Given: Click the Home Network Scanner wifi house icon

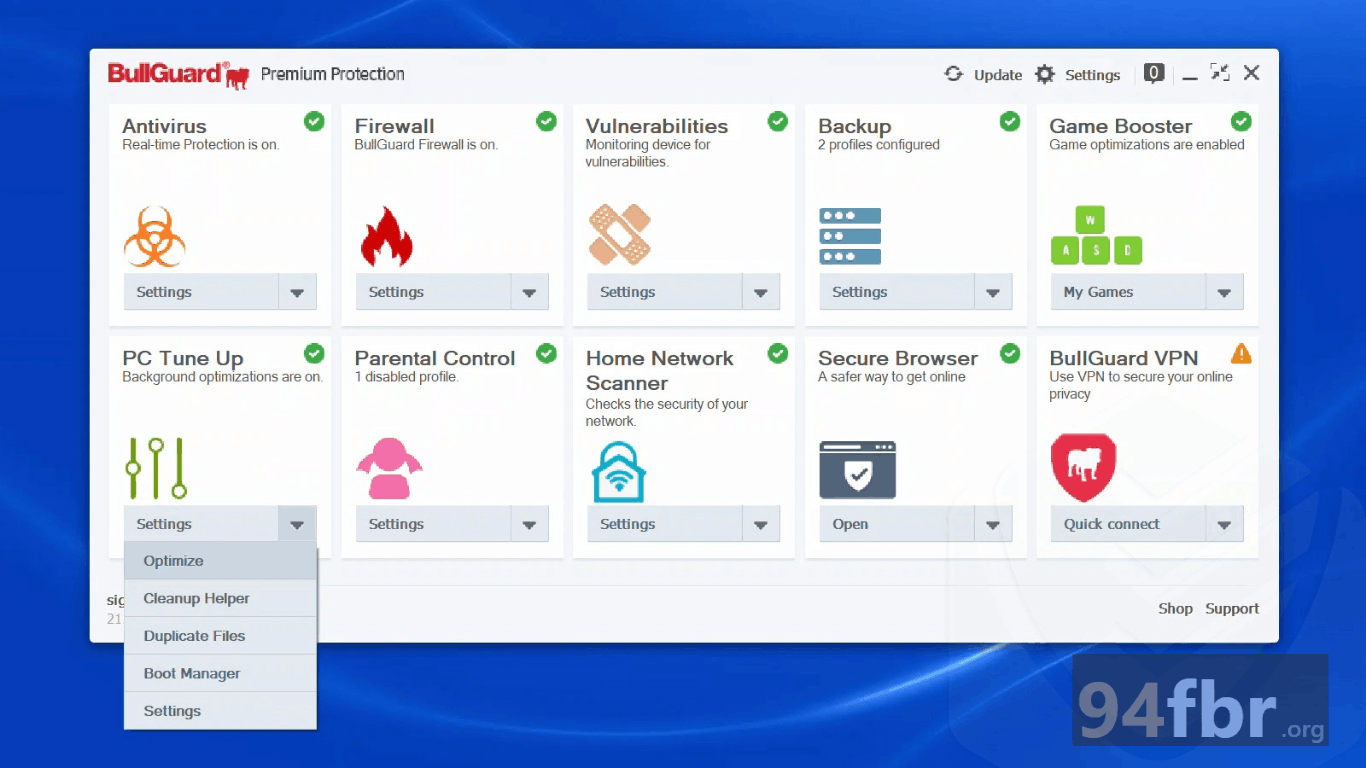Looking at the screenshot, I should (619, 471).
